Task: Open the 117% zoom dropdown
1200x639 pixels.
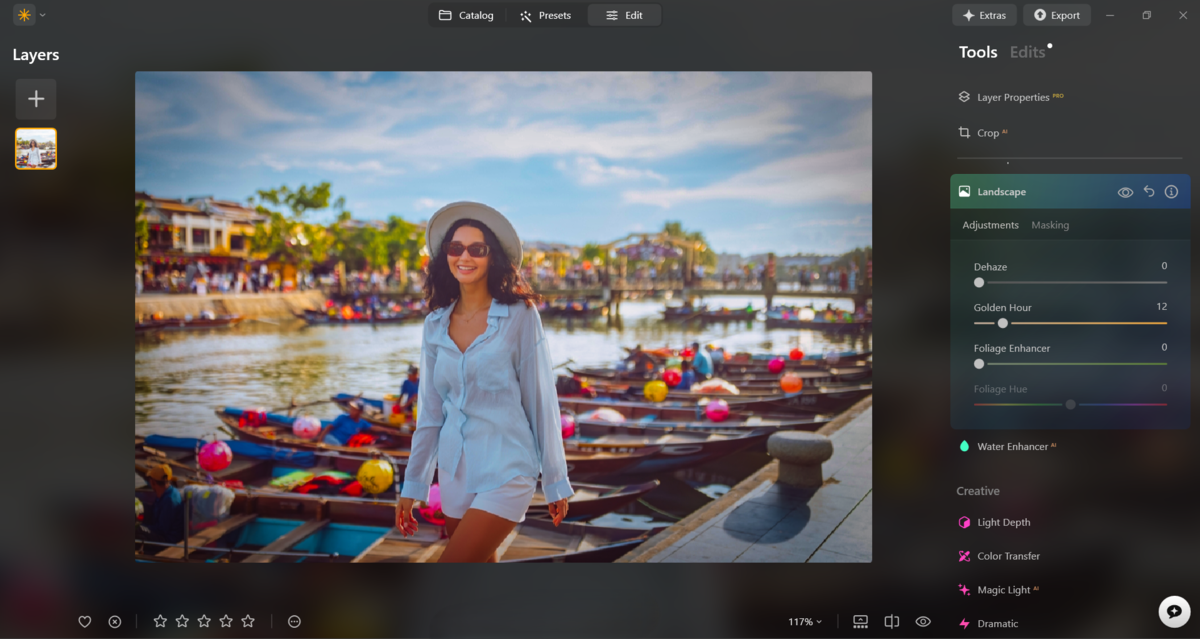Action: point(805,622)
